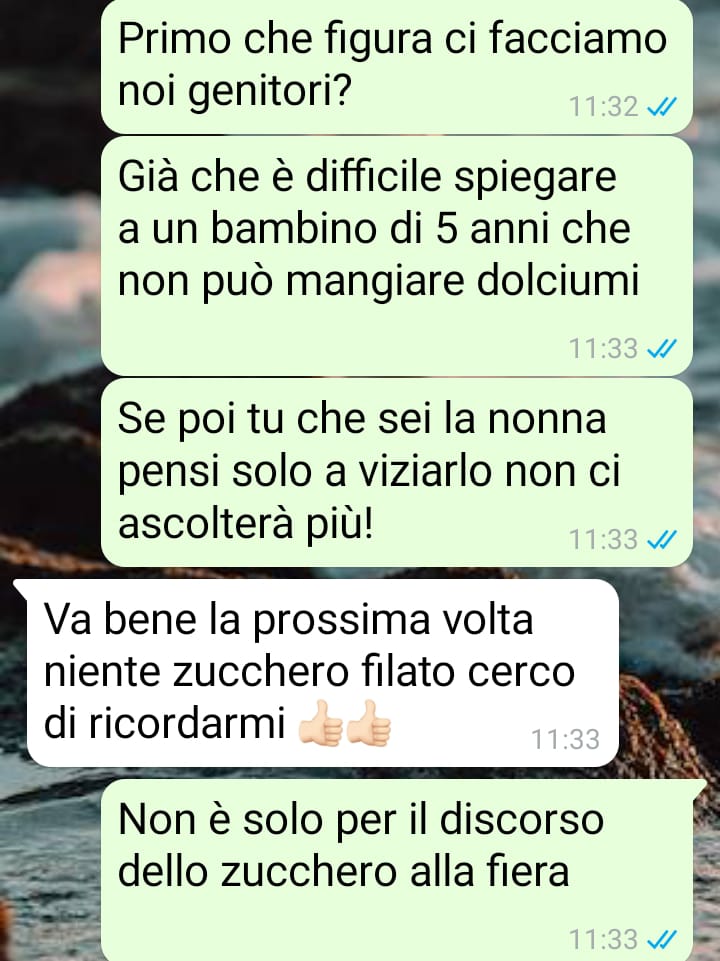Tap timestamp on last sent message

tap(604, 939)
